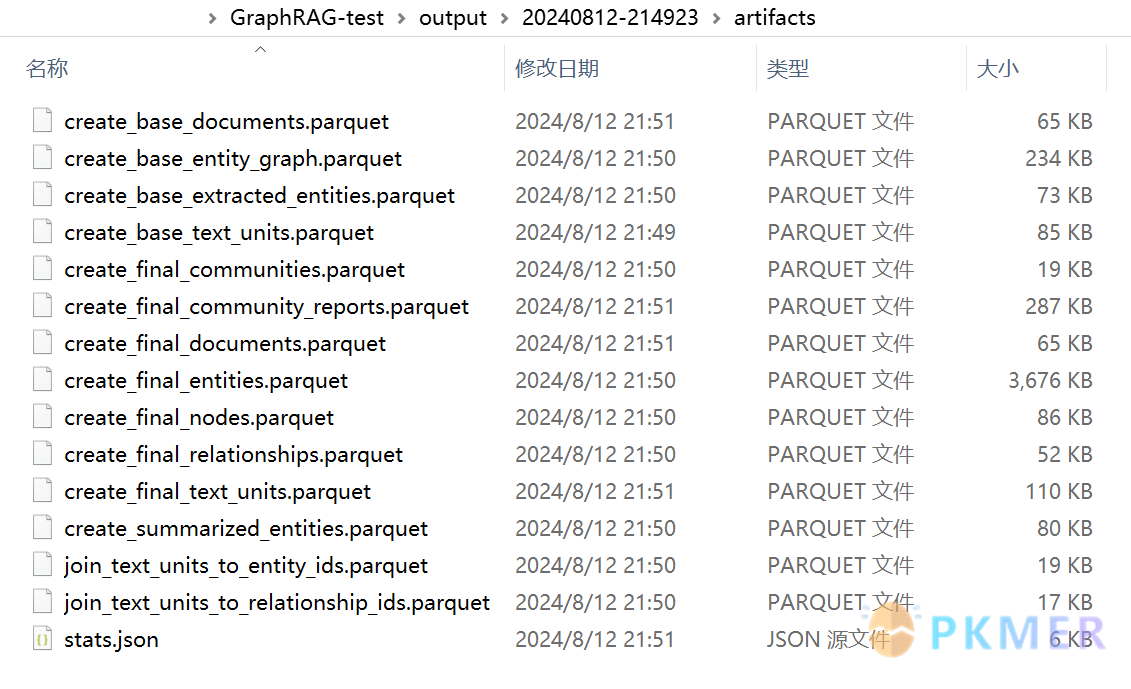The width and height of the screenshot is (1131, 689).
Task: Click the create_final_communities.parquet file icon
Action: click(x=43, y=268)
